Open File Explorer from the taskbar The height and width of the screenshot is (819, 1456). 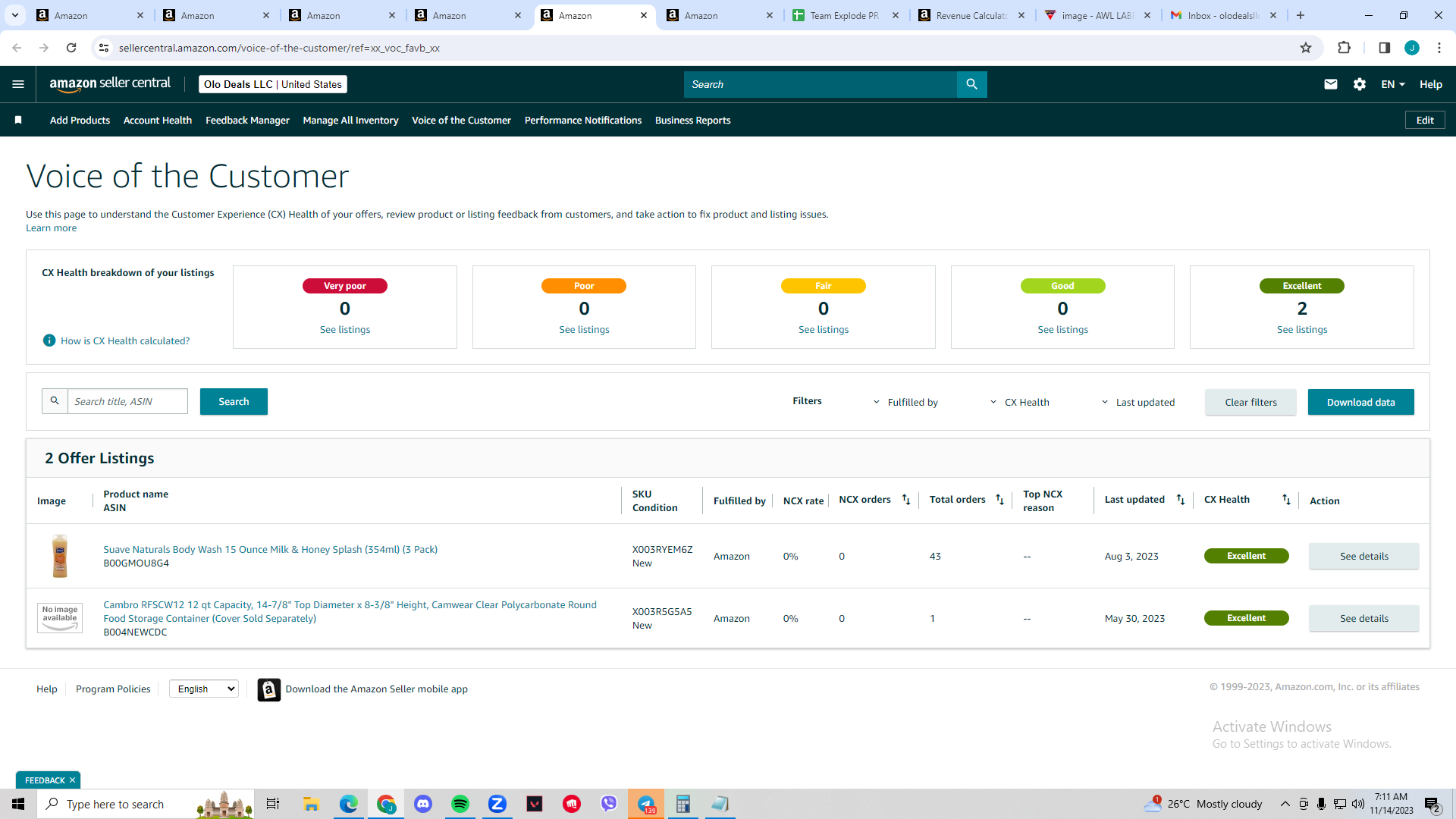[311, 804]
